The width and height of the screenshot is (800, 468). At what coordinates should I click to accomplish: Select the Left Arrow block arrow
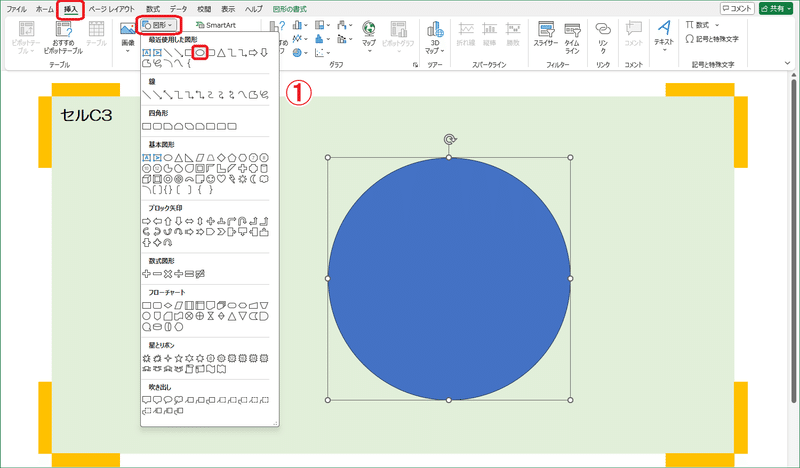click(157, 221)
